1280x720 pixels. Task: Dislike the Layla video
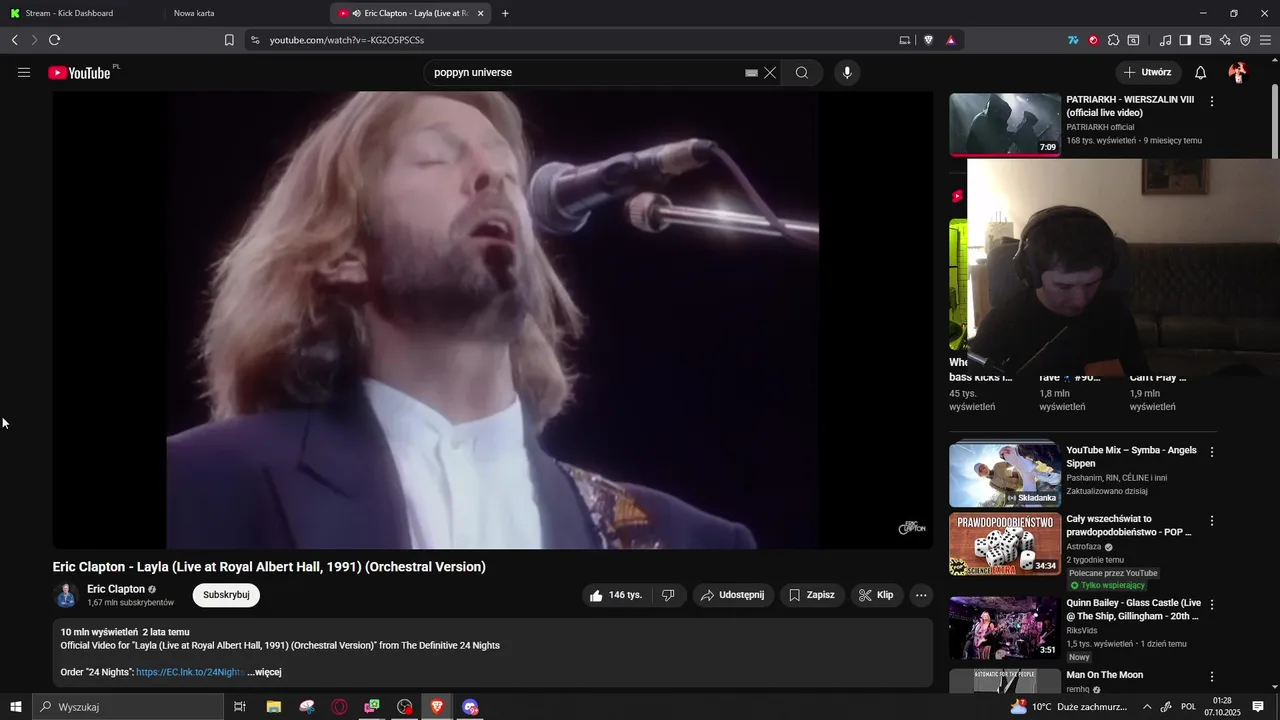point(668,595)
